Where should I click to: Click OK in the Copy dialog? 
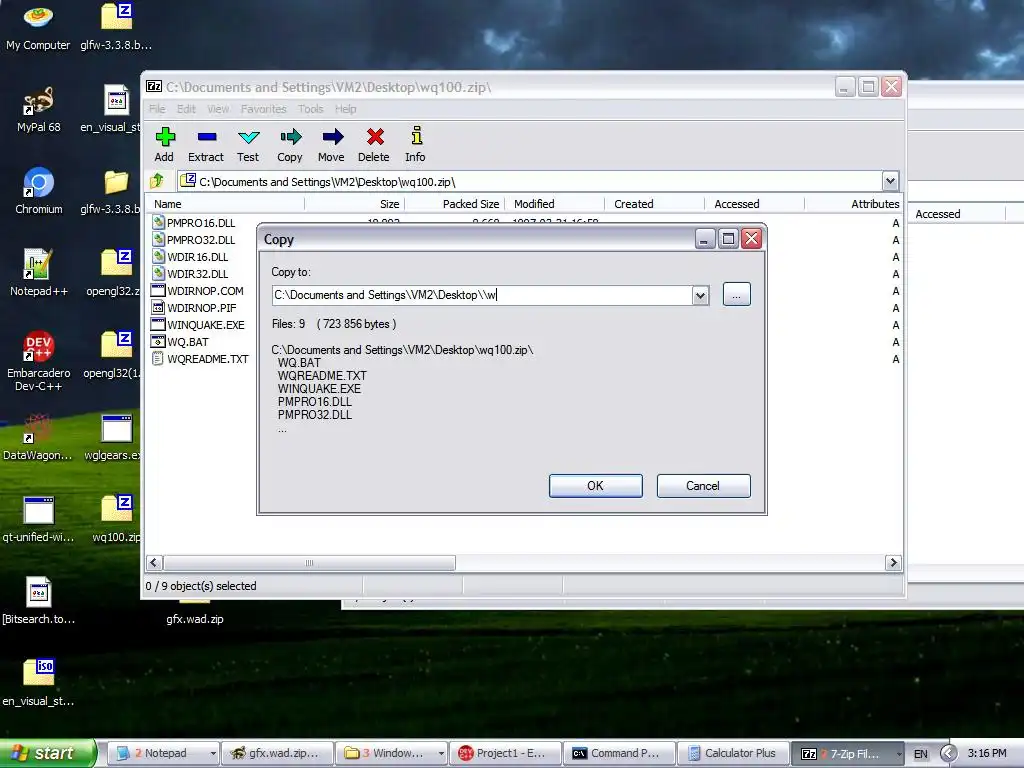coord(596,486)
